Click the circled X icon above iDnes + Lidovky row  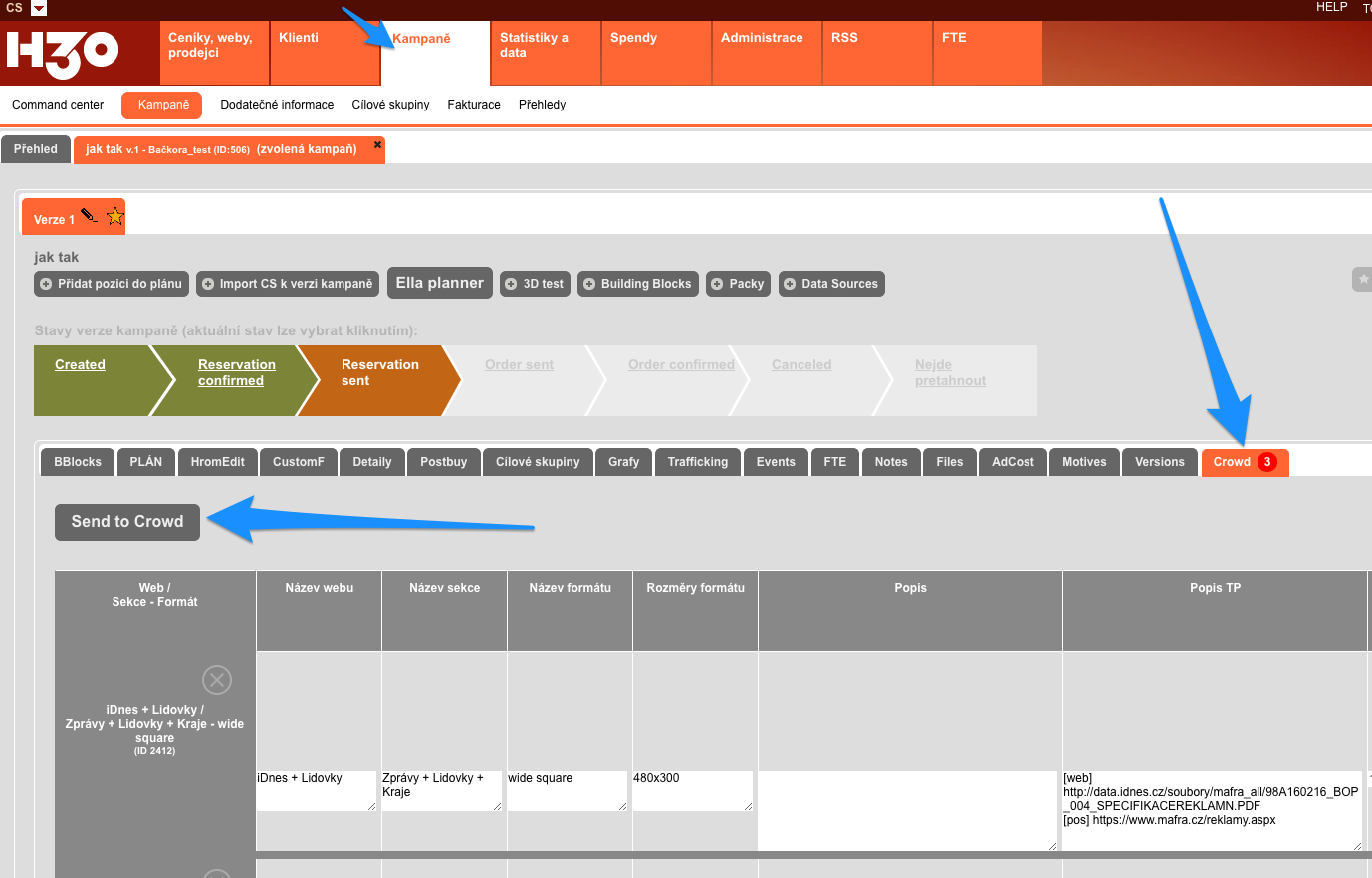click(x=217, y=680)
